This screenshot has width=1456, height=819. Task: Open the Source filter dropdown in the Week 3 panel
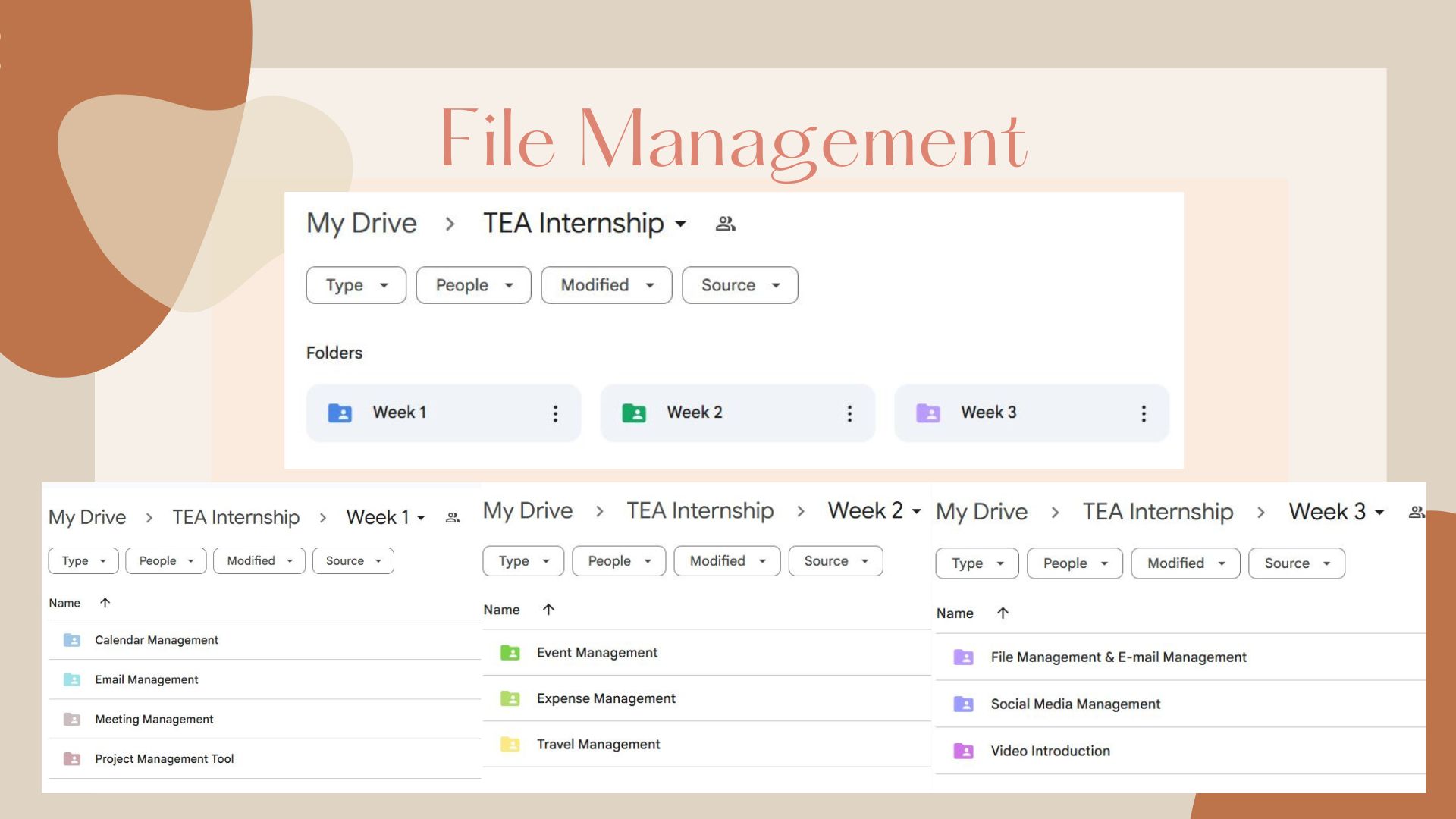point(1296,563)
